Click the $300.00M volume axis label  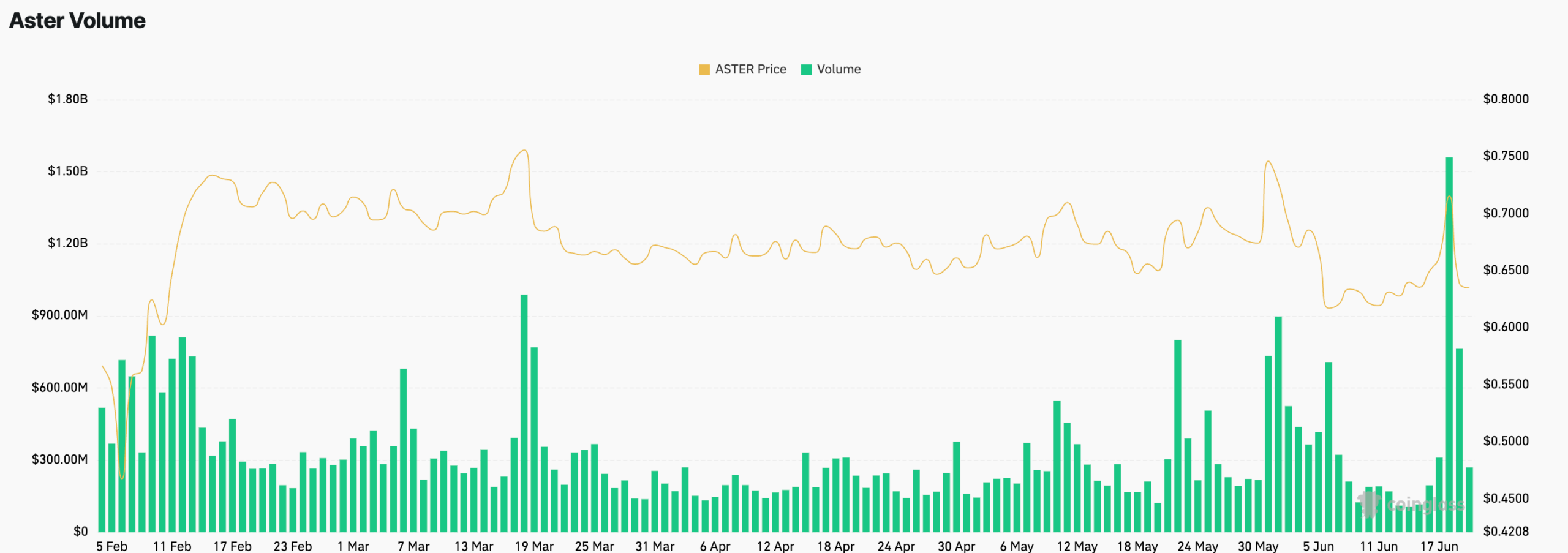tap(60, 459)
